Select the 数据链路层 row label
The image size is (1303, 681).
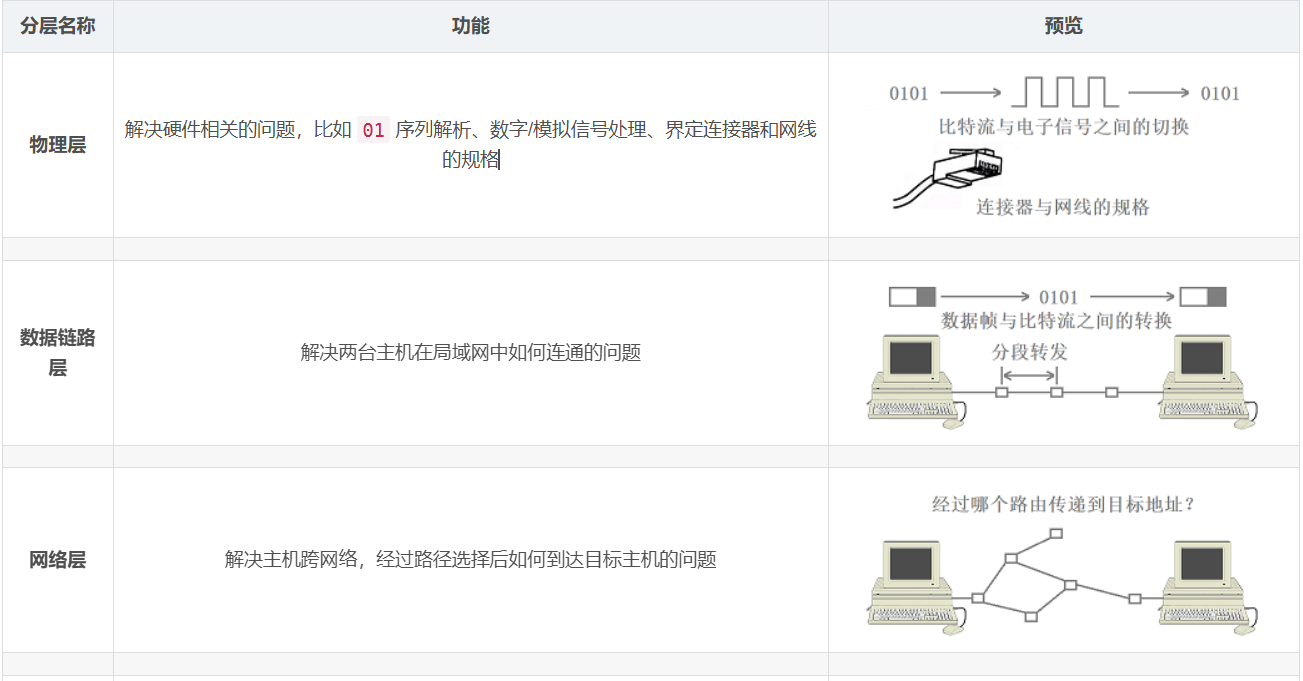(58, 353)
